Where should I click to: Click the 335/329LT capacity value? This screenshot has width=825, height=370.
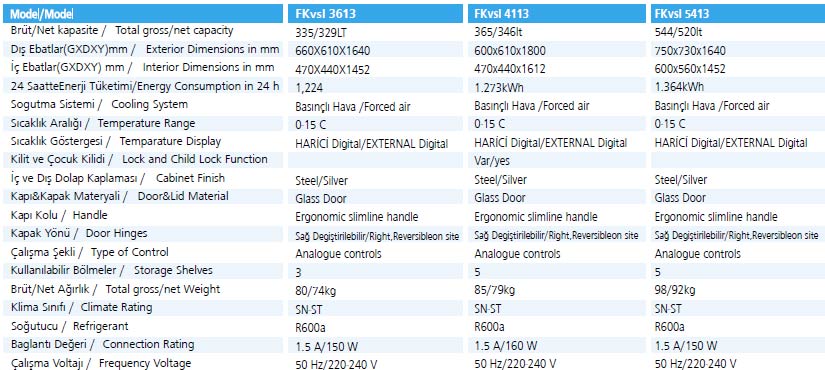321,33
